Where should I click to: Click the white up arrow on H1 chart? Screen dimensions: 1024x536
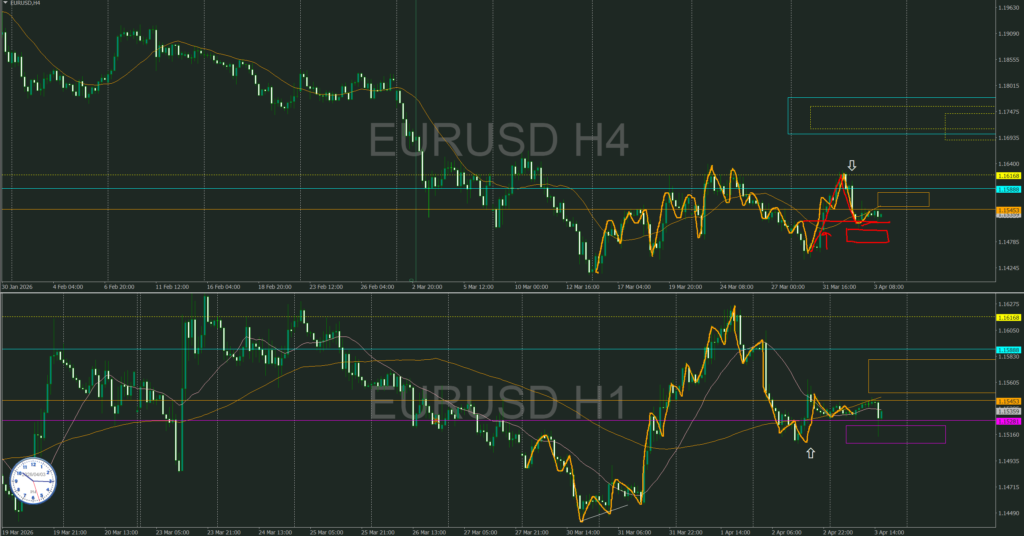point(810,453)
